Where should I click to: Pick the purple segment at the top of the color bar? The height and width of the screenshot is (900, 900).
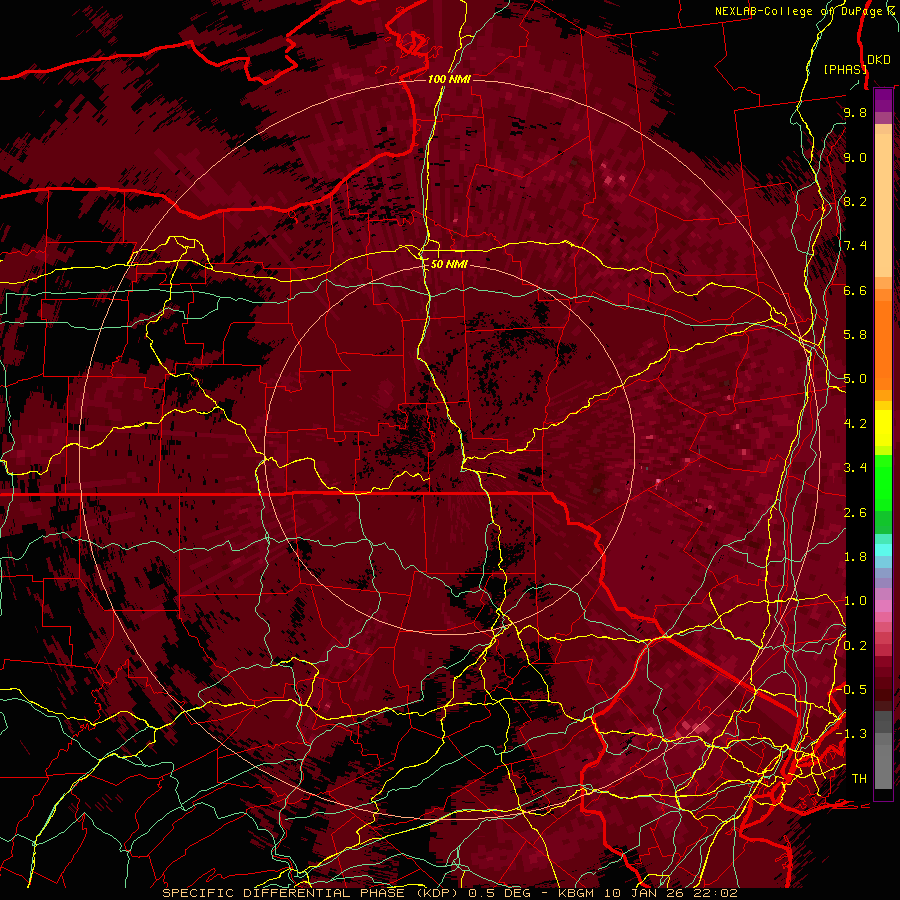click(883, 100)
